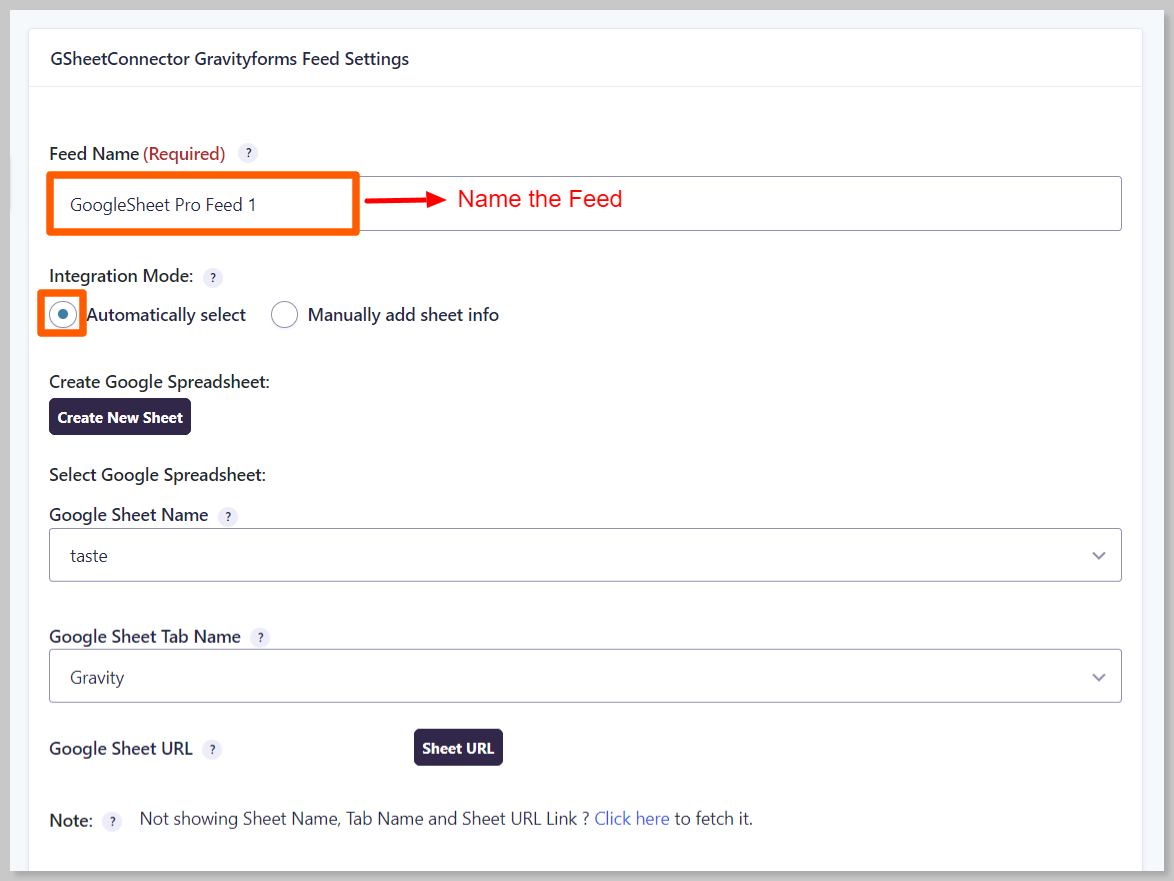The width and height of the screenshot is (1174, 881).
Task: Click the chevron arrow on the Gravity dropdown
Action: (x=1099, y=677)
